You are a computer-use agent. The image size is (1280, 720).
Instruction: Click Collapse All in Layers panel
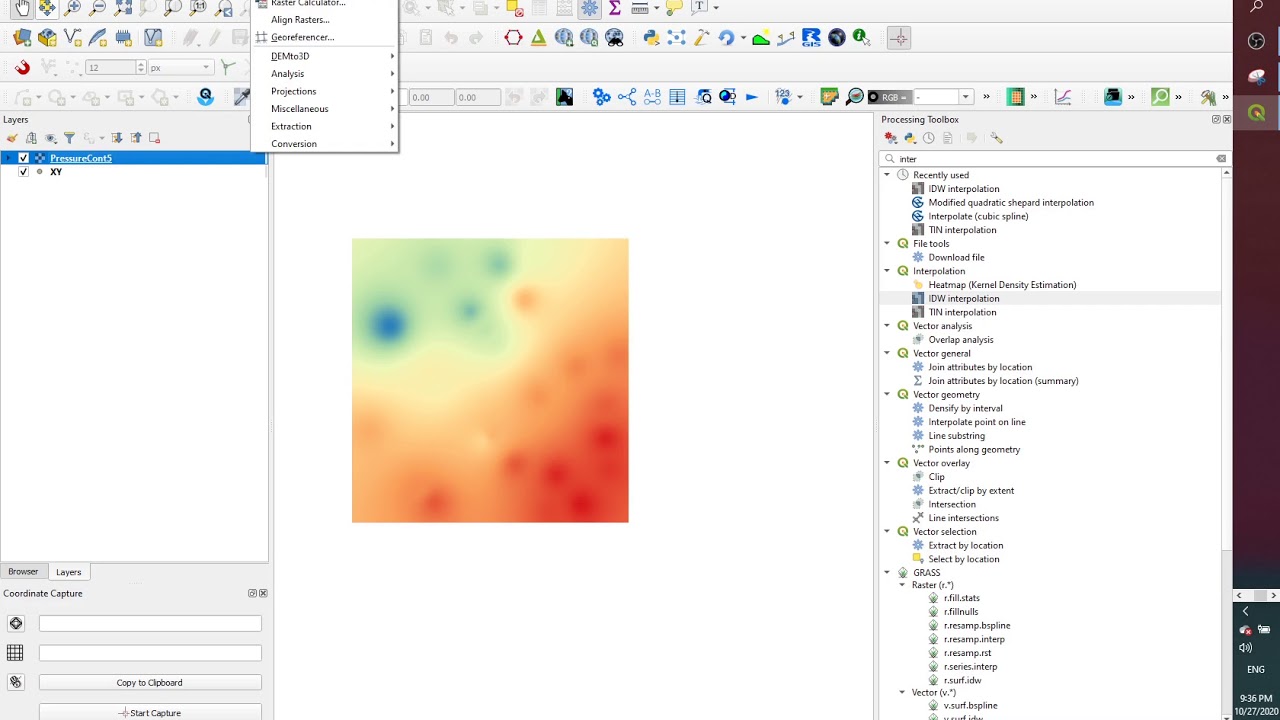coord(136,138)
